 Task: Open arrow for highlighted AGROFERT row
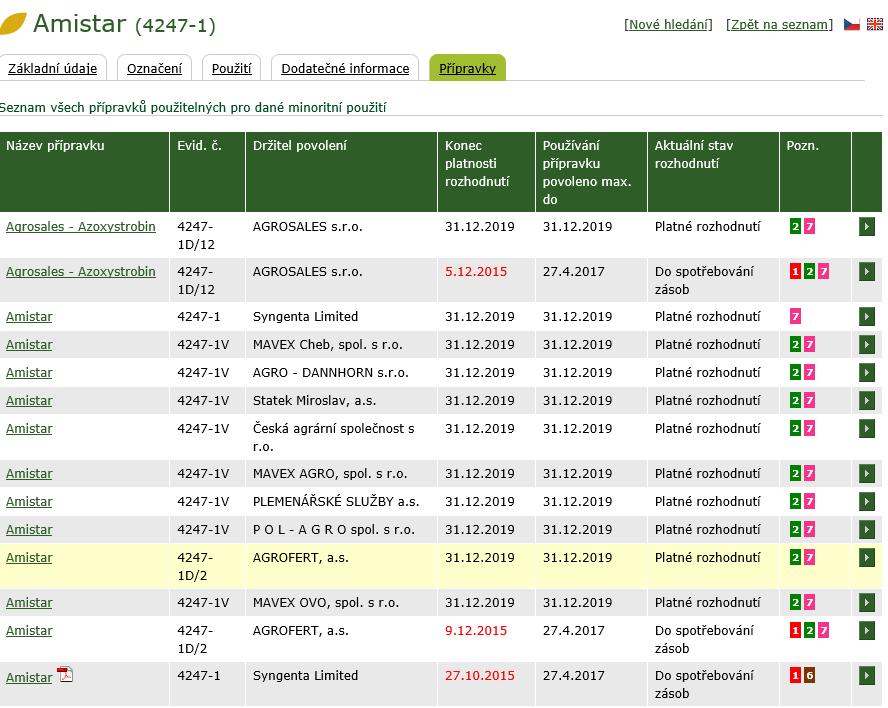866,558
